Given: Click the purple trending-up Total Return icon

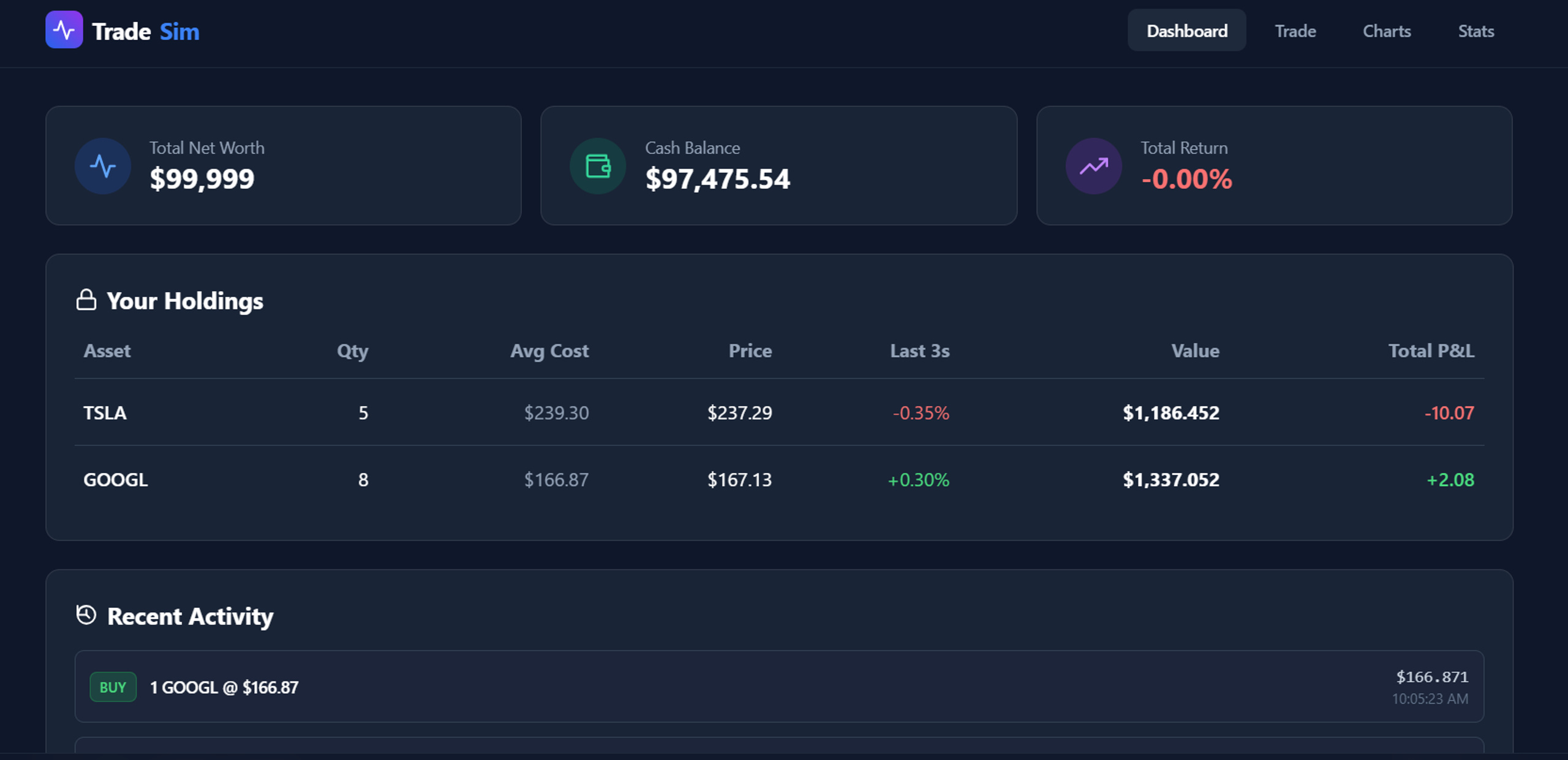Looking at the screenshot, I should [x=1094, y=166].
